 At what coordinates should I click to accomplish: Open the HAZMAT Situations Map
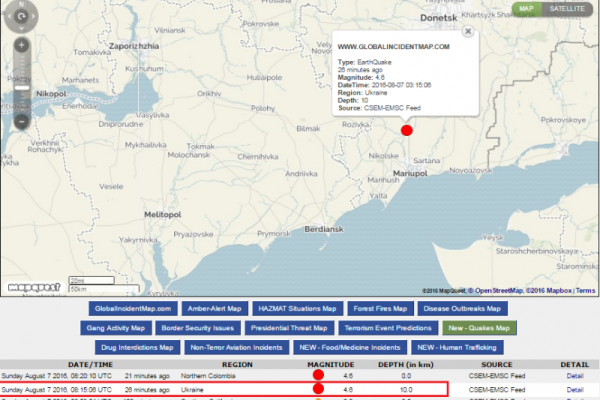click(x=295, y=309)
